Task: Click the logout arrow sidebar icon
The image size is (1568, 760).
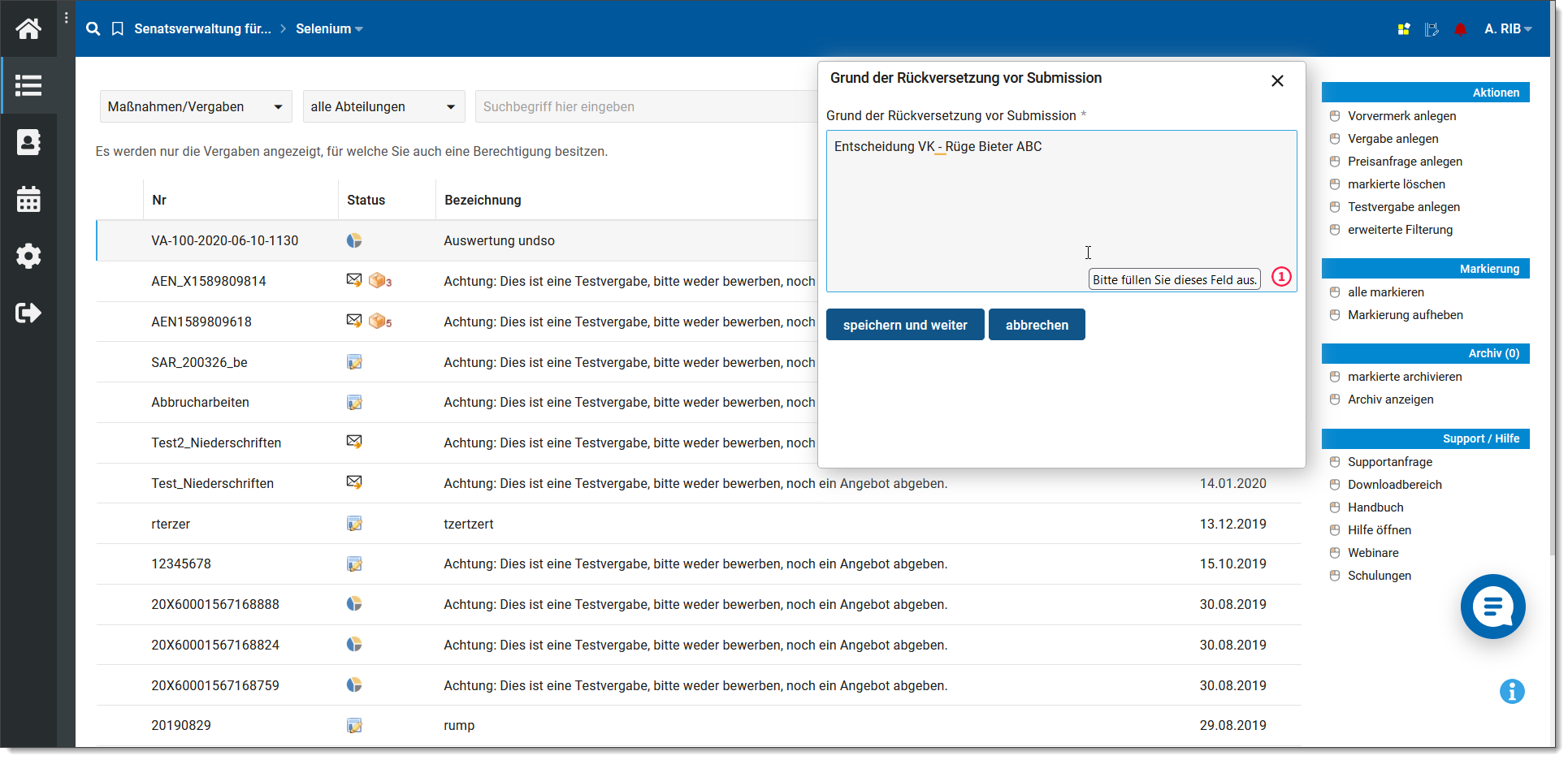Action: tap(28, 313)
